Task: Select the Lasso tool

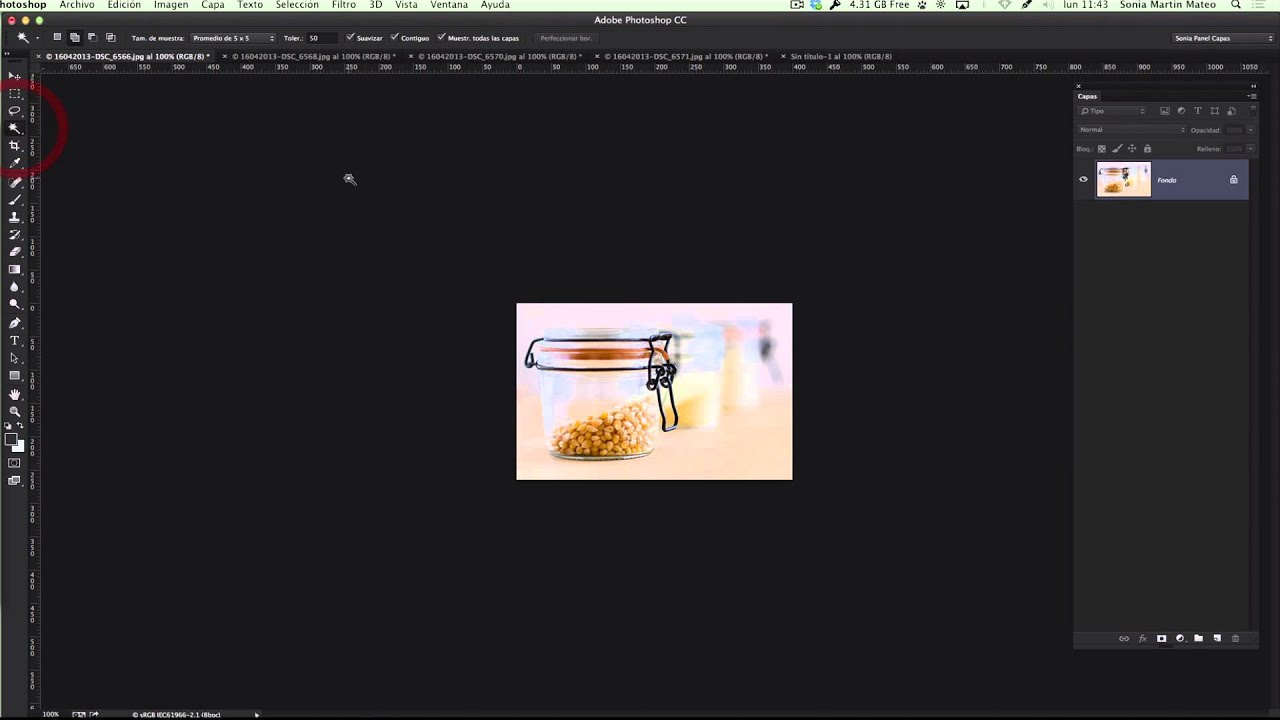Action: point(14,110)
